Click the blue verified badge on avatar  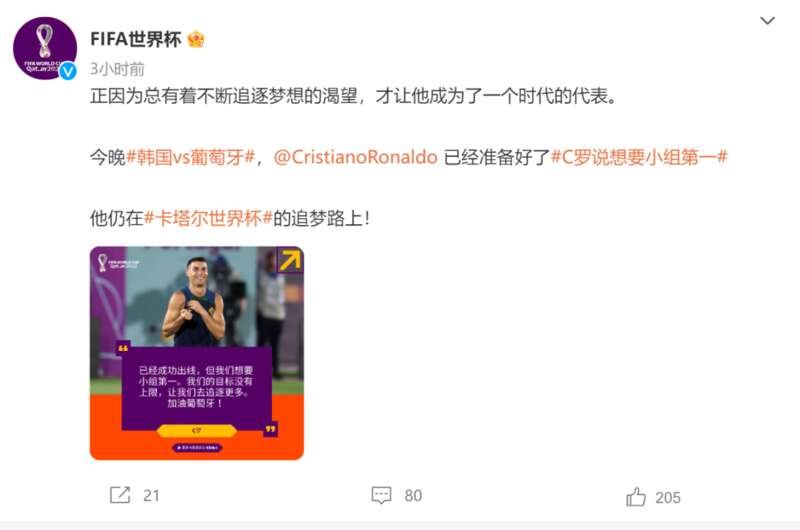coord(68,71)
